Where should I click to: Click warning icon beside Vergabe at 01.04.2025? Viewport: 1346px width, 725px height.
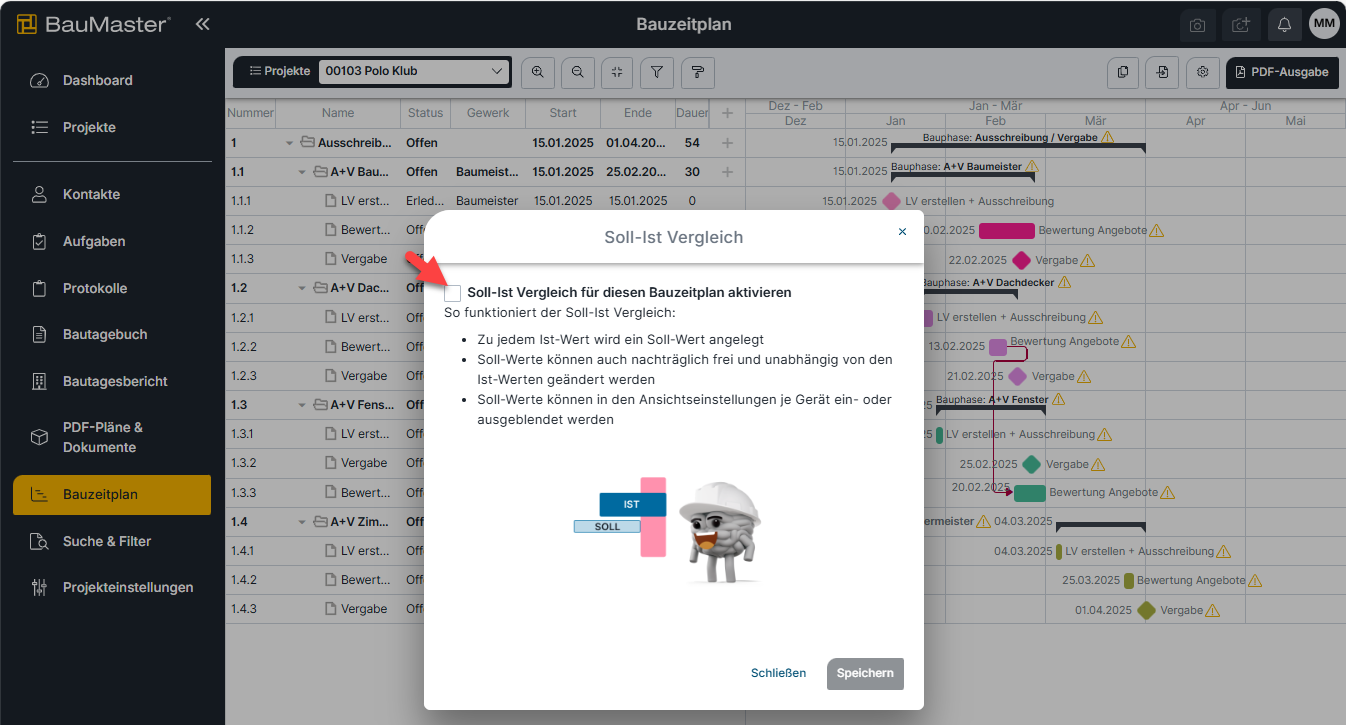tap(1213, 610)
